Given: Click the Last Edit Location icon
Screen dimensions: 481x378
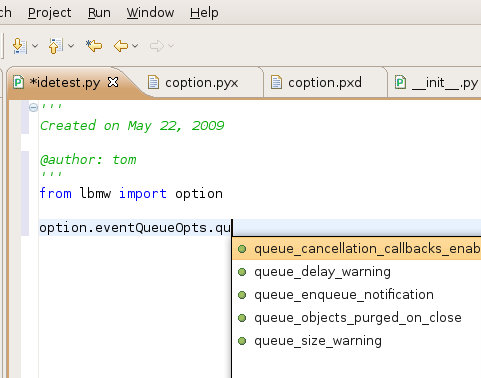Looking at the screenshot, I should [x=94, y=46].
